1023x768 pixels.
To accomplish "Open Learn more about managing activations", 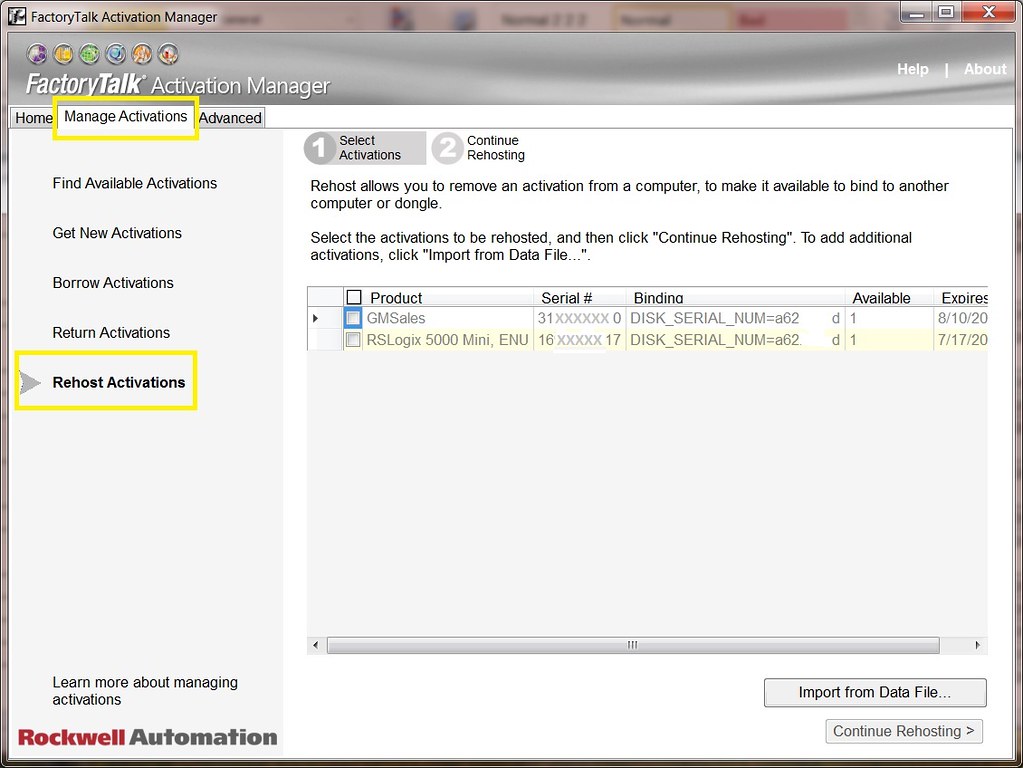I will click(x=145, y=690).
